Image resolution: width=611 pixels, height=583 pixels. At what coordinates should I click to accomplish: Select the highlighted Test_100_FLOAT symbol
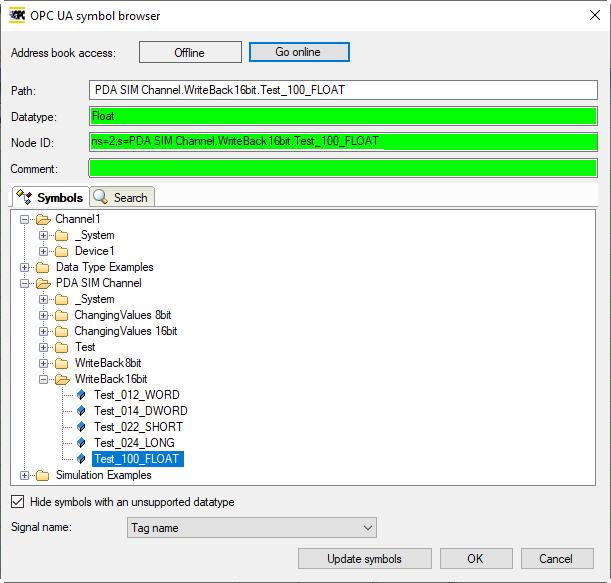(x=138, y=459)
